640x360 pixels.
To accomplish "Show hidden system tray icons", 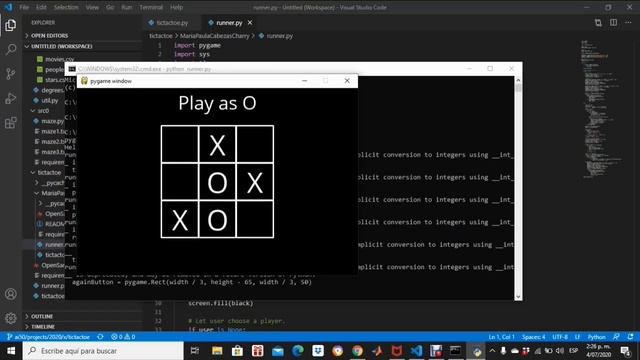I will pos(492,351).
